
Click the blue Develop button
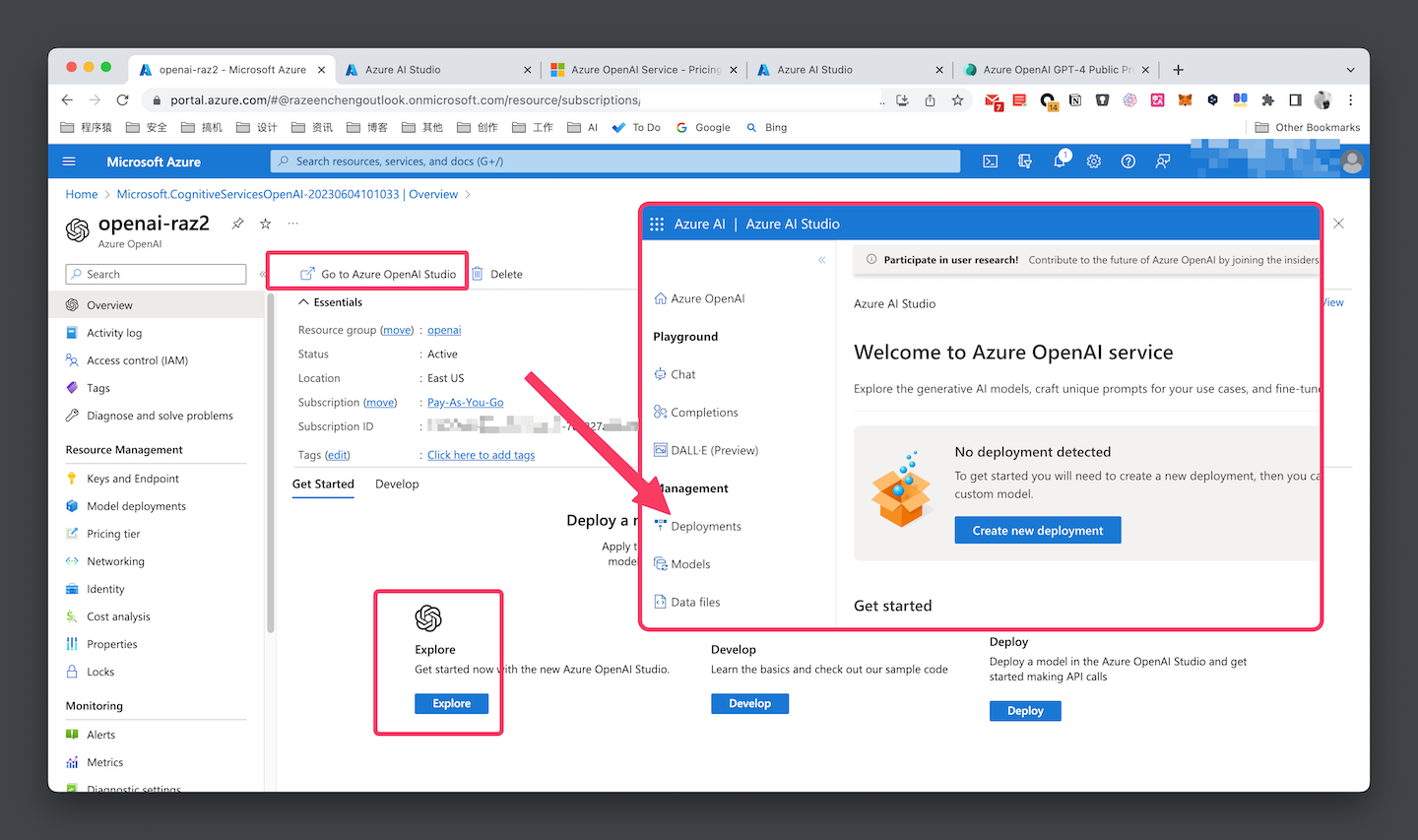(749, 703)
